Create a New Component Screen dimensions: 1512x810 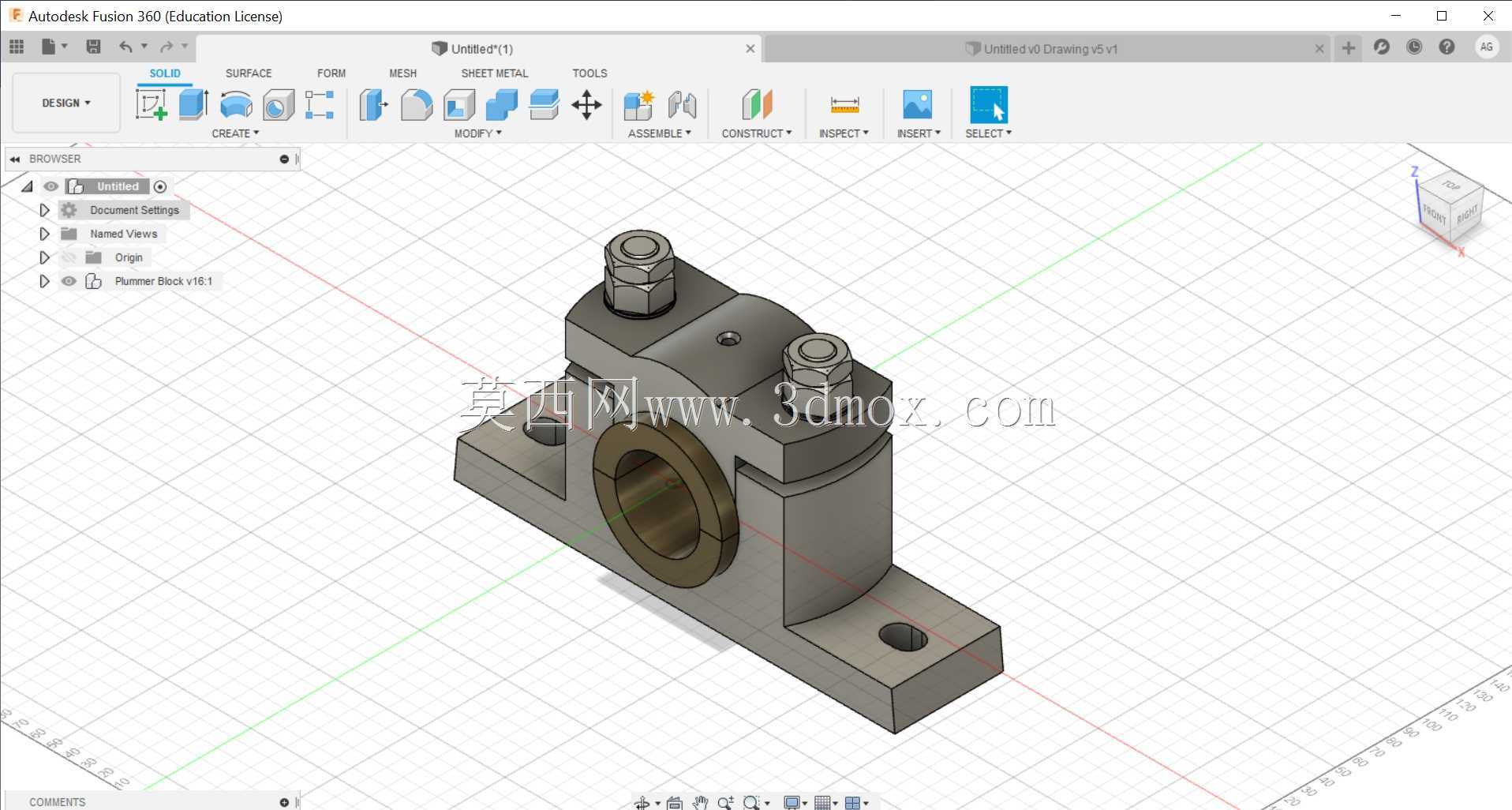[639, 104]
